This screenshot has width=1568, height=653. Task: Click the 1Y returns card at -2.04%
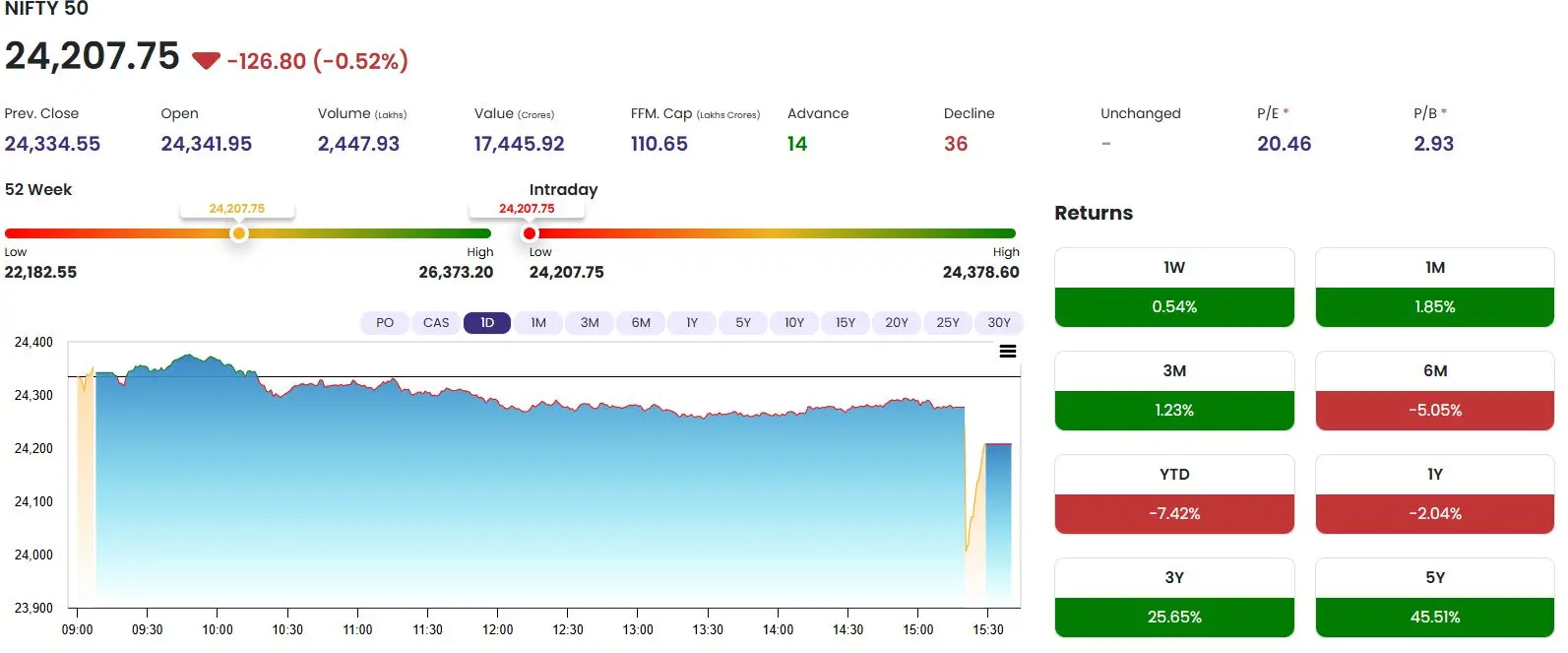tap(1435, 494)
